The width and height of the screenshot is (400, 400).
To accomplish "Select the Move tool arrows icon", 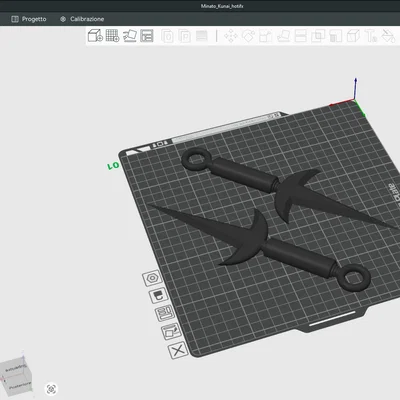I will pyautogui.click(x=231, y=36).
